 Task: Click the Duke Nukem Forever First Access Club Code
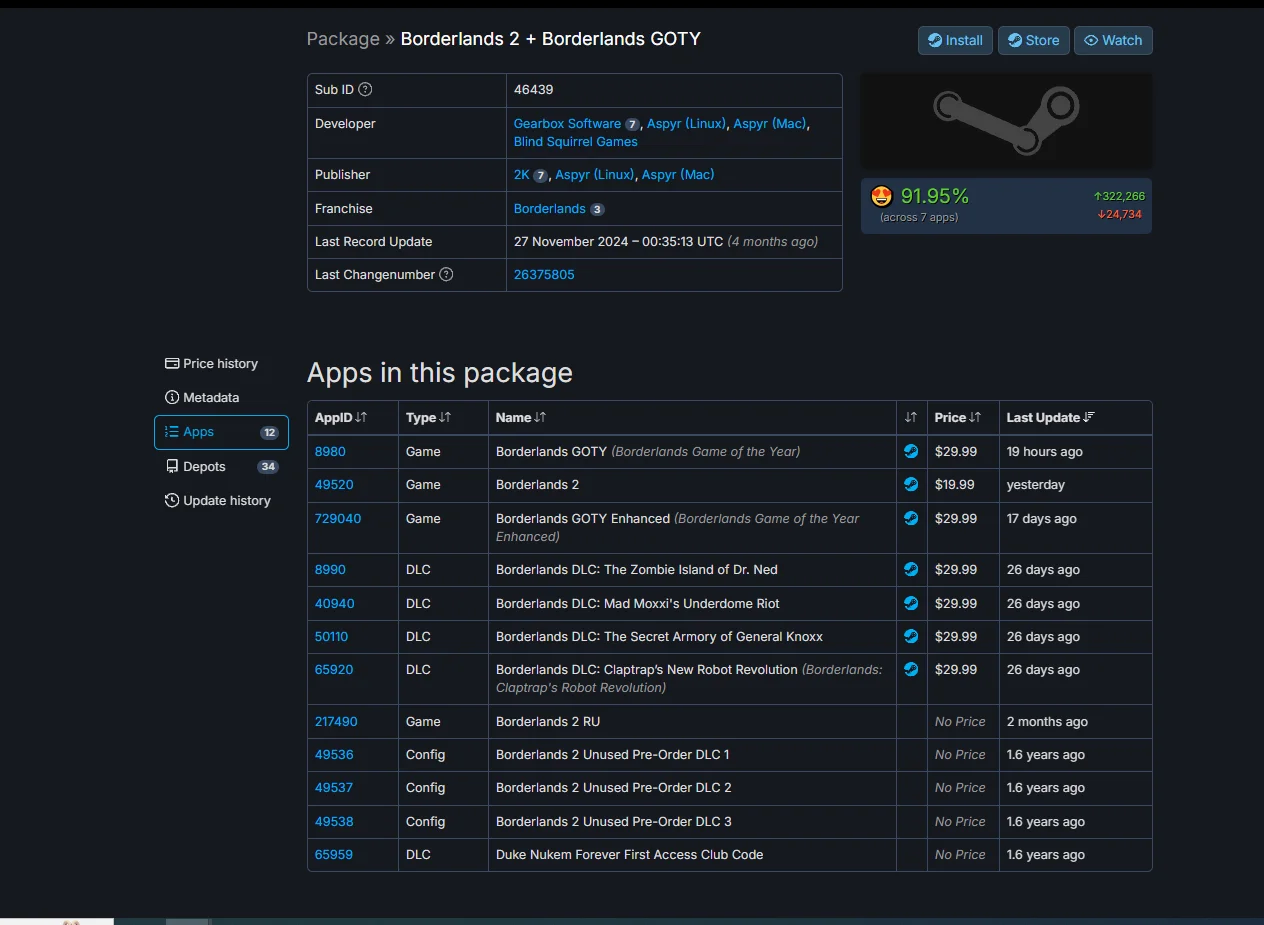(x=630, y=854)
